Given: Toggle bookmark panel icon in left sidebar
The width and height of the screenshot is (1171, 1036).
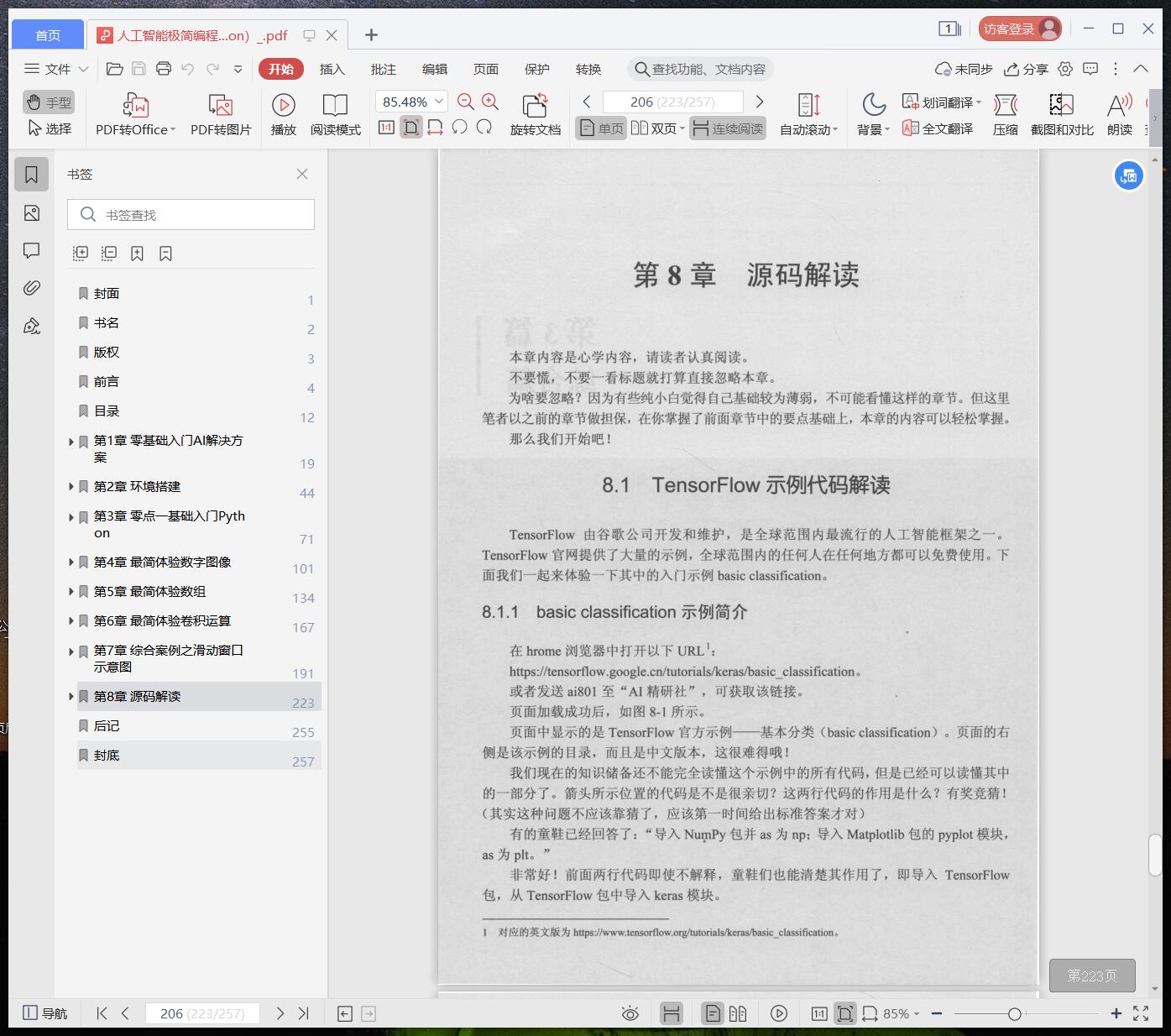Looking at the screenshot, I should (32, 175).
